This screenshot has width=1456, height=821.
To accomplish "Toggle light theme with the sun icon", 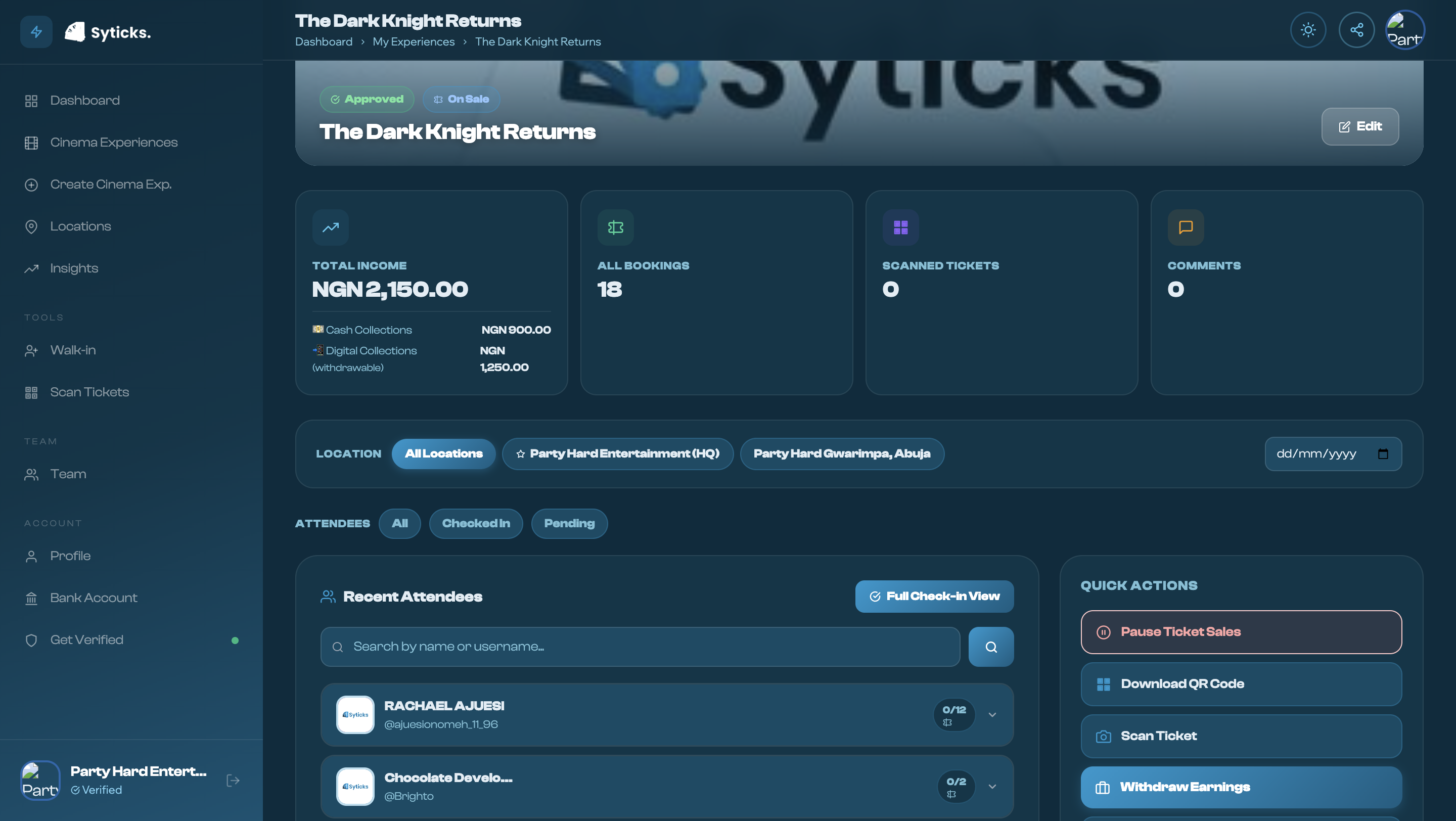I will point(1308,30).
